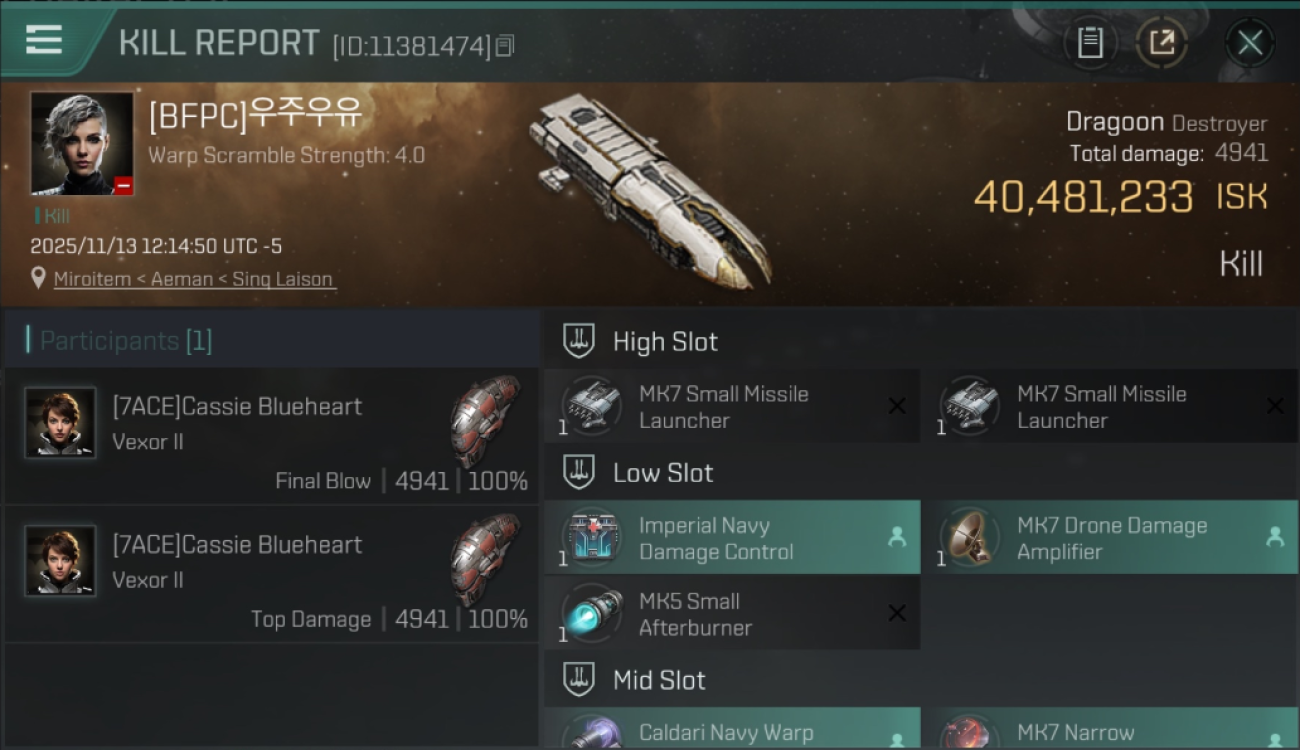Open Final Blow participant Cassie Blueheart
Viewport: 1300px width, 750px height.
point(270,436)
